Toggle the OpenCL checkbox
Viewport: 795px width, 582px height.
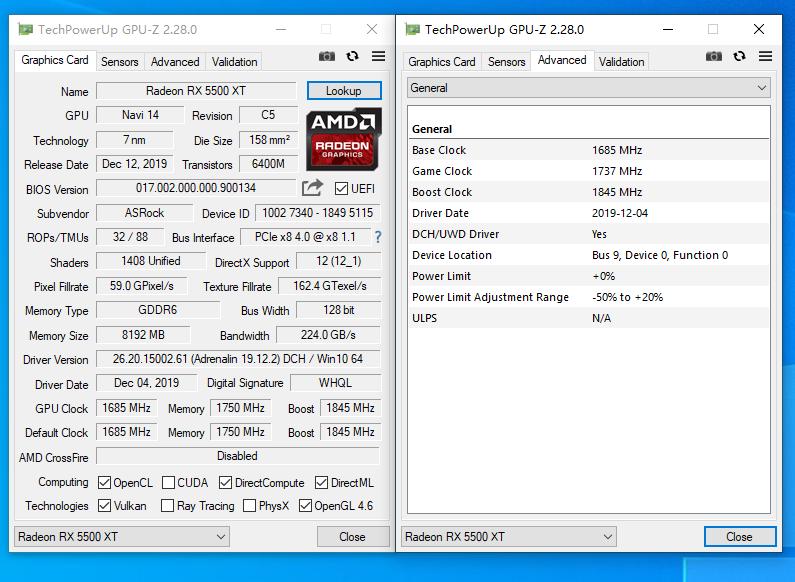click(x=104, y=483)
